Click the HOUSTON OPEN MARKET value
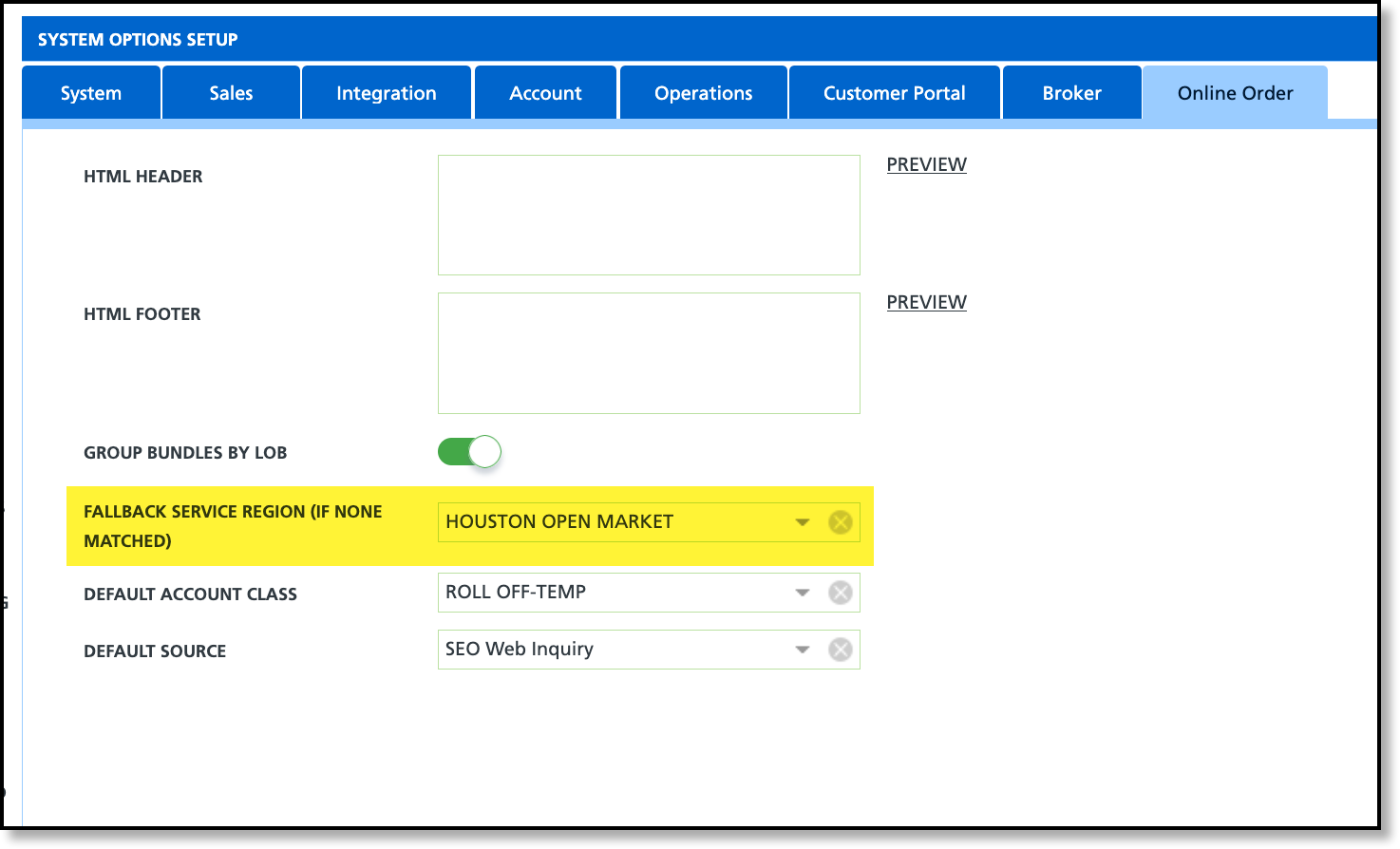 [559, 521]
